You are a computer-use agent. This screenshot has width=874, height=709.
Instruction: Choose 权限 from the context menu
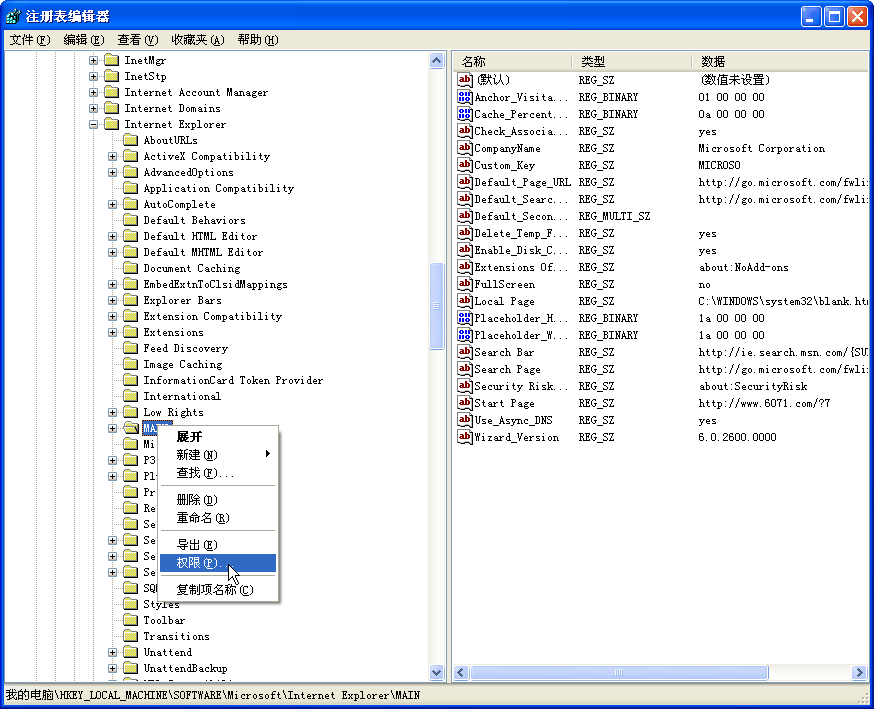(196, 563)
